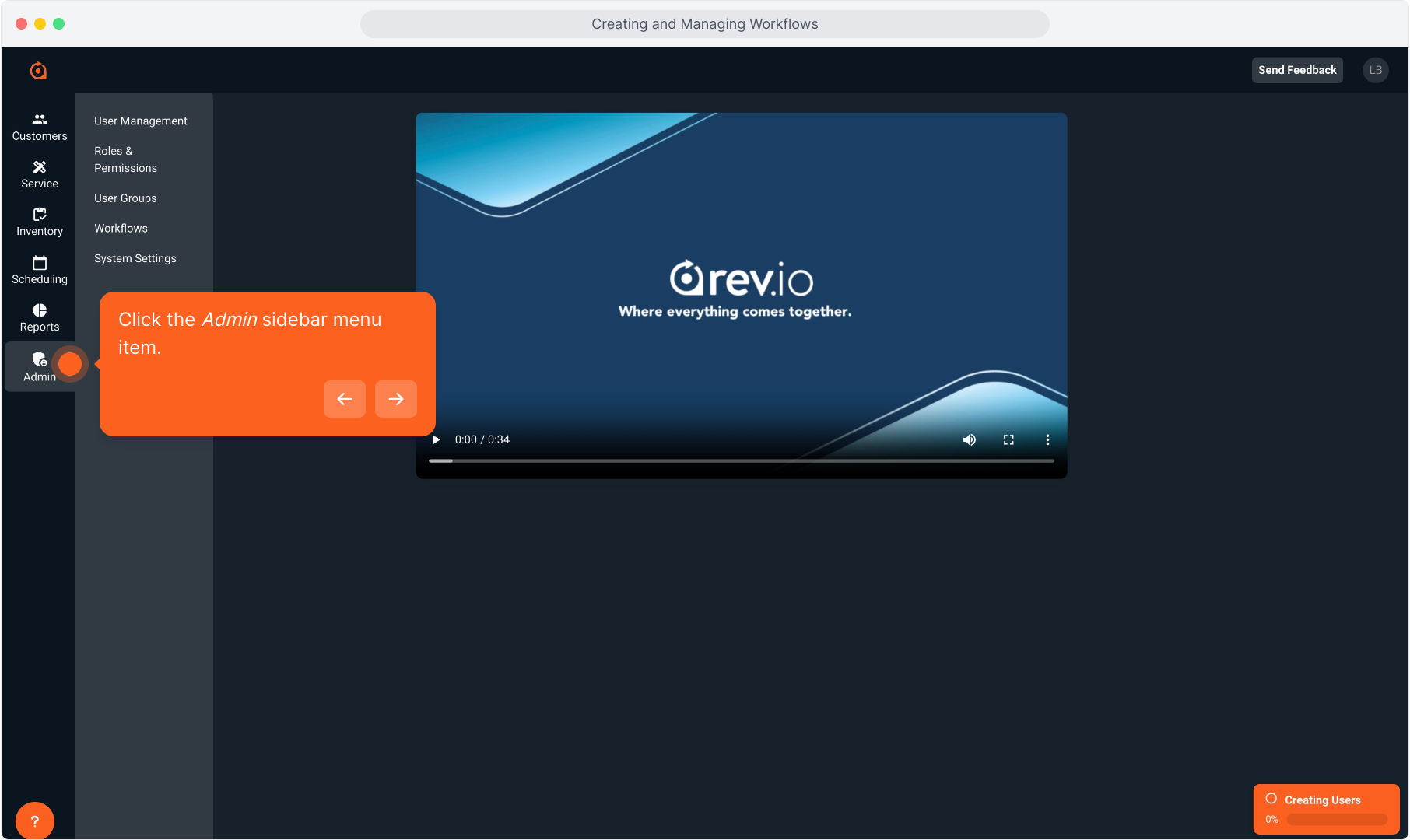Seek along the video progress bar
This screenshot has width=1410, height=840.
point(742,460)
